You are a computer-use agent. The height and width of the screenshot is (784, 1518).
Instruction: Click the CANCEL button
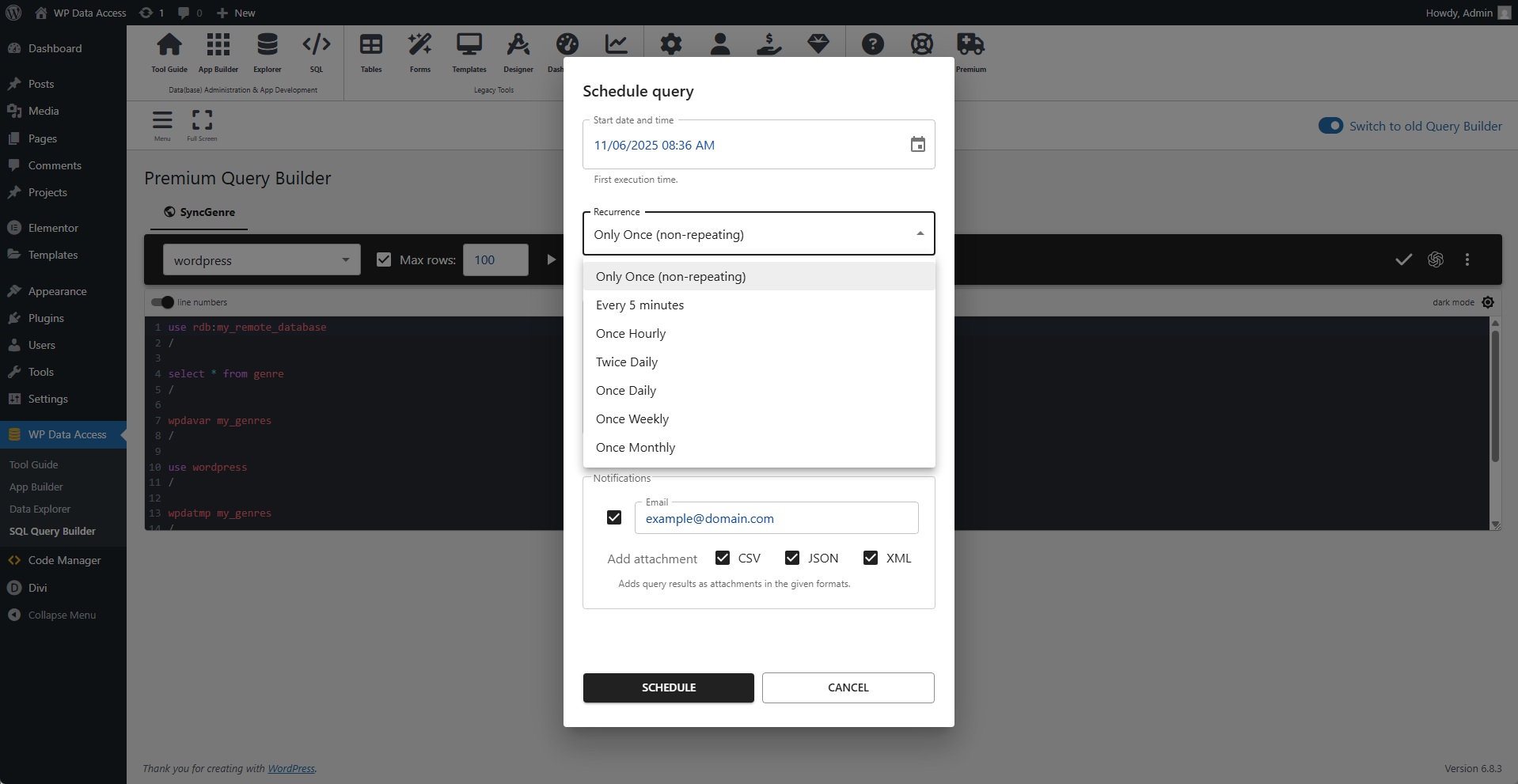point(848,687)
